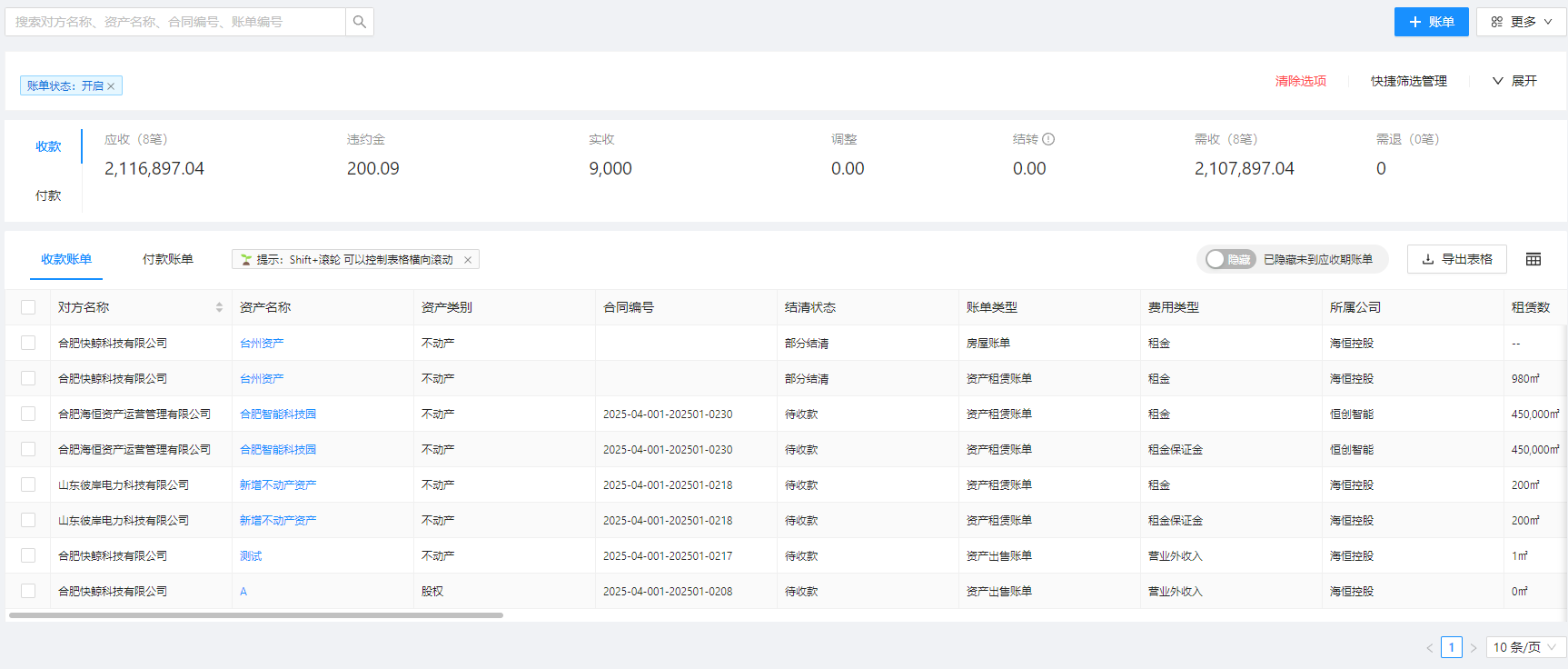Select the first row checkbox for 合肥快鲸科技有限公司
This screenshot has width=1568, height=669.
28,343
